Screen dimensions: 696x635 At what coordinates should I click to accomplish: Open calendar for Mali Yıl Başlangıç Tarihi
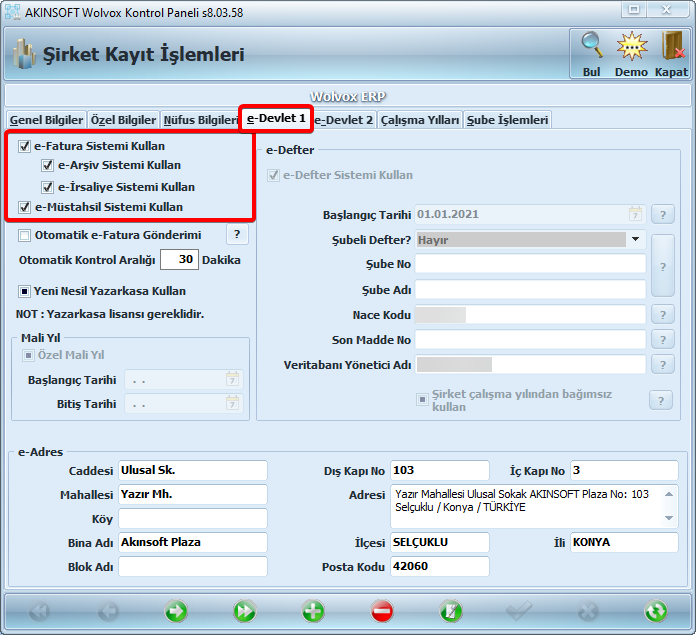click(x=232, y=379)
